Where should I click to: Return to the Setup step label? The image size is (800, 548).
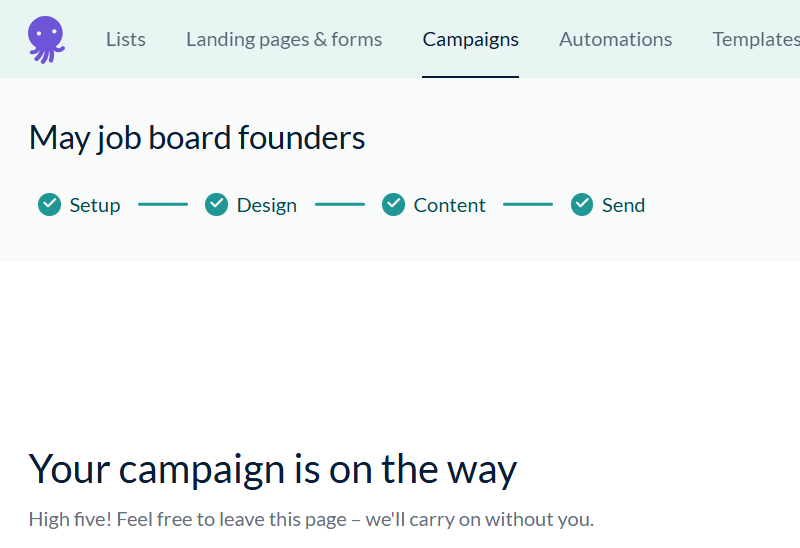95,205
